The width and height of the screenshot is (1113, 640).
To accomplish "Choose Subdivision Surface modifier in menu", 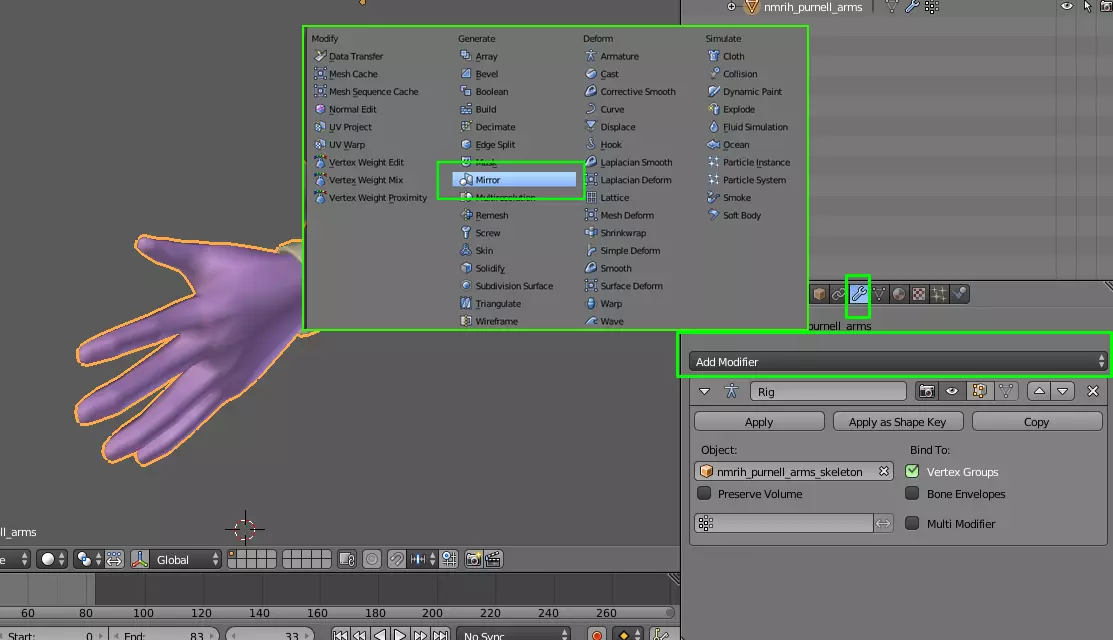I will coord(513,286).
